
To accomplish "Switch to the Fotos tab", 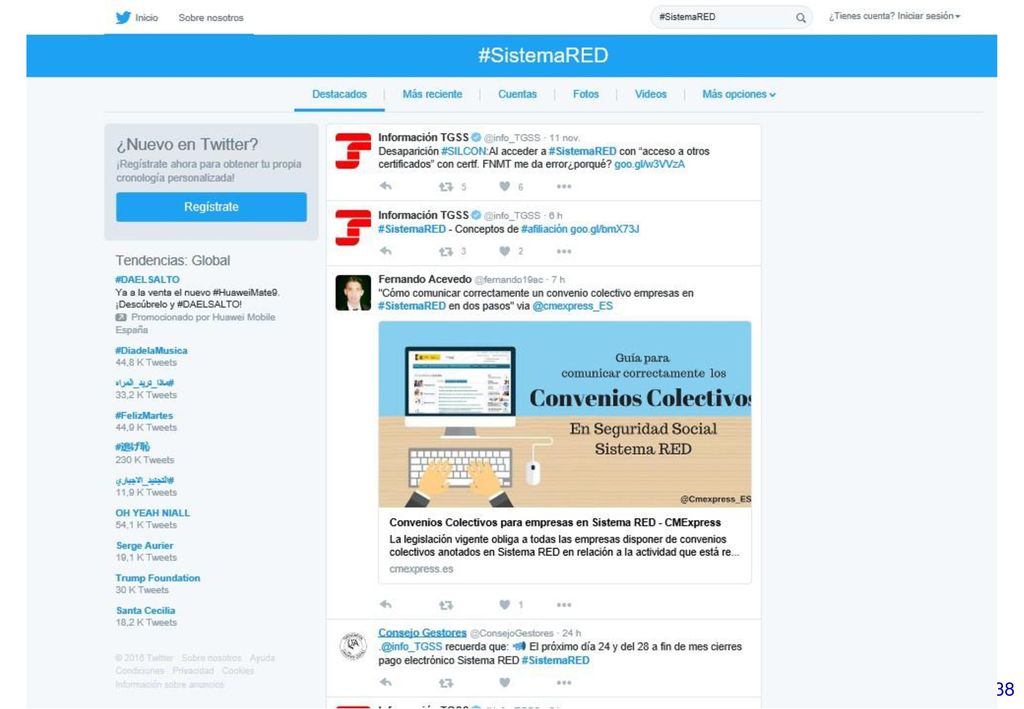I will [586, 94].
